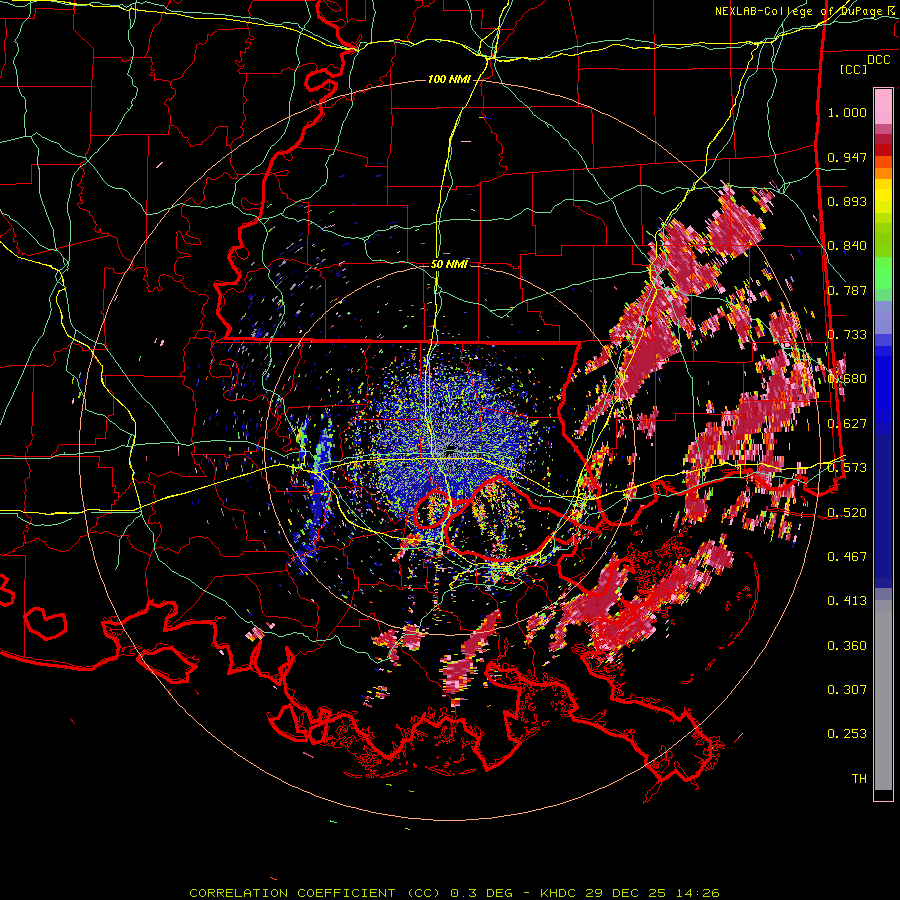Click the 50 NMI range ring label
900x900 pixels.
click(449, 264)
